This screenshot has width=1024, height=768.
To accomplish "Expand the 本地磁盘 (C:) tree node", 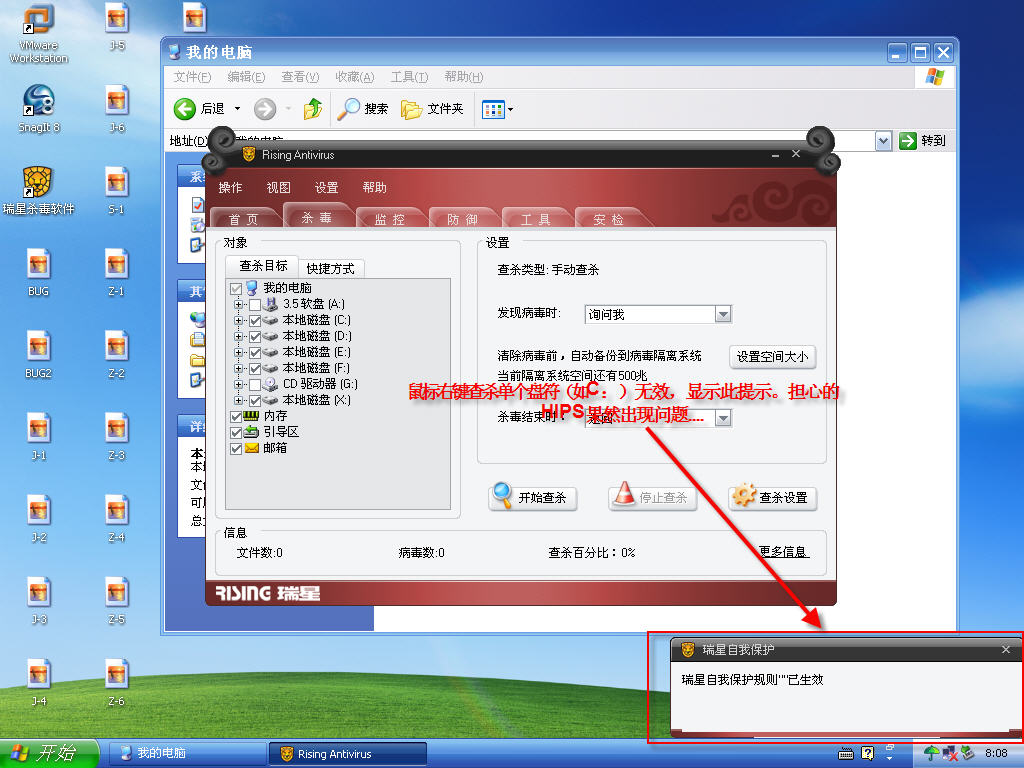I will (x=238, y=321).
